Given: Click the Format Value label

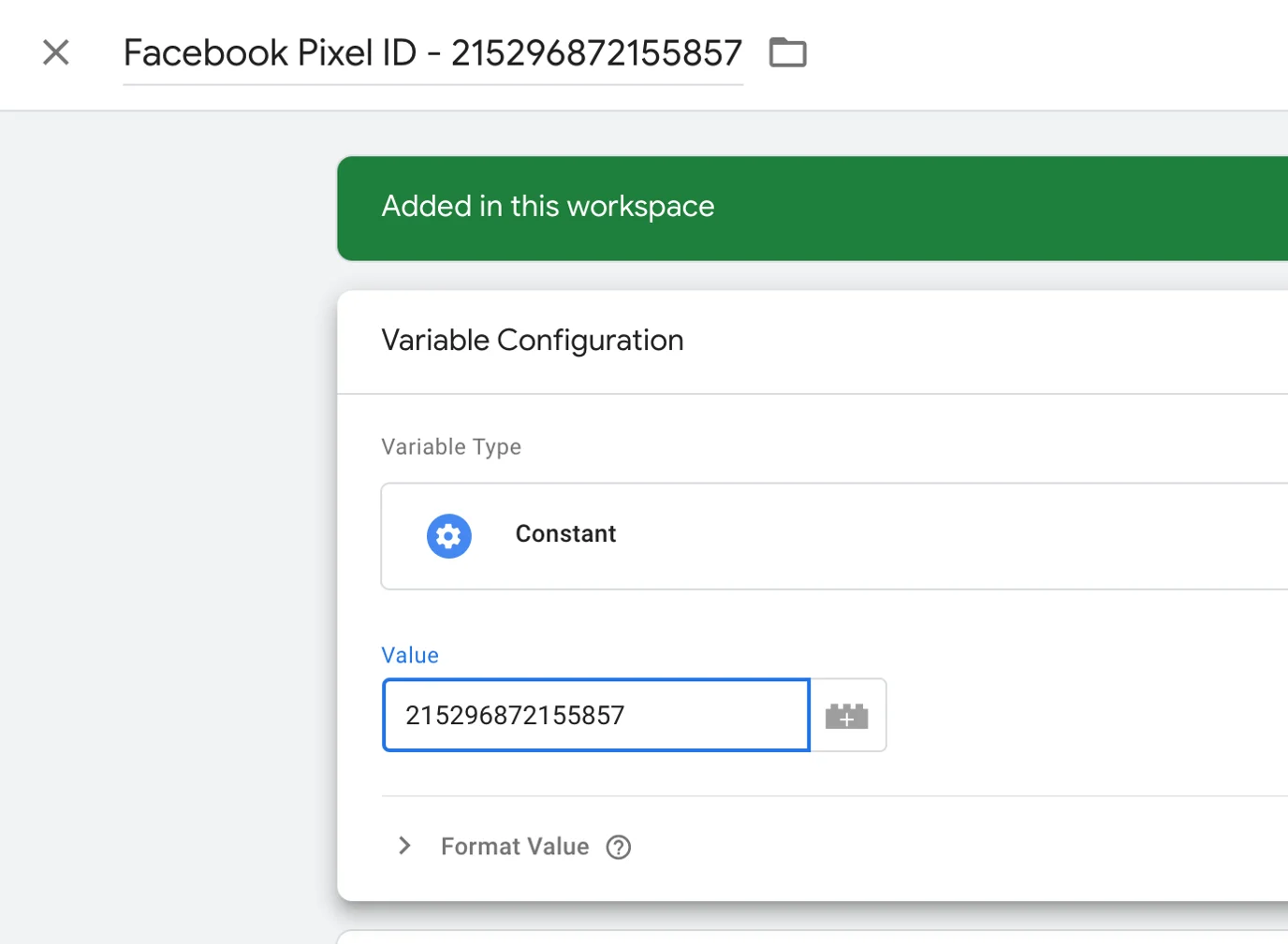Looking at the screenshot, I should pyautogui.click(x=515, y=847).
